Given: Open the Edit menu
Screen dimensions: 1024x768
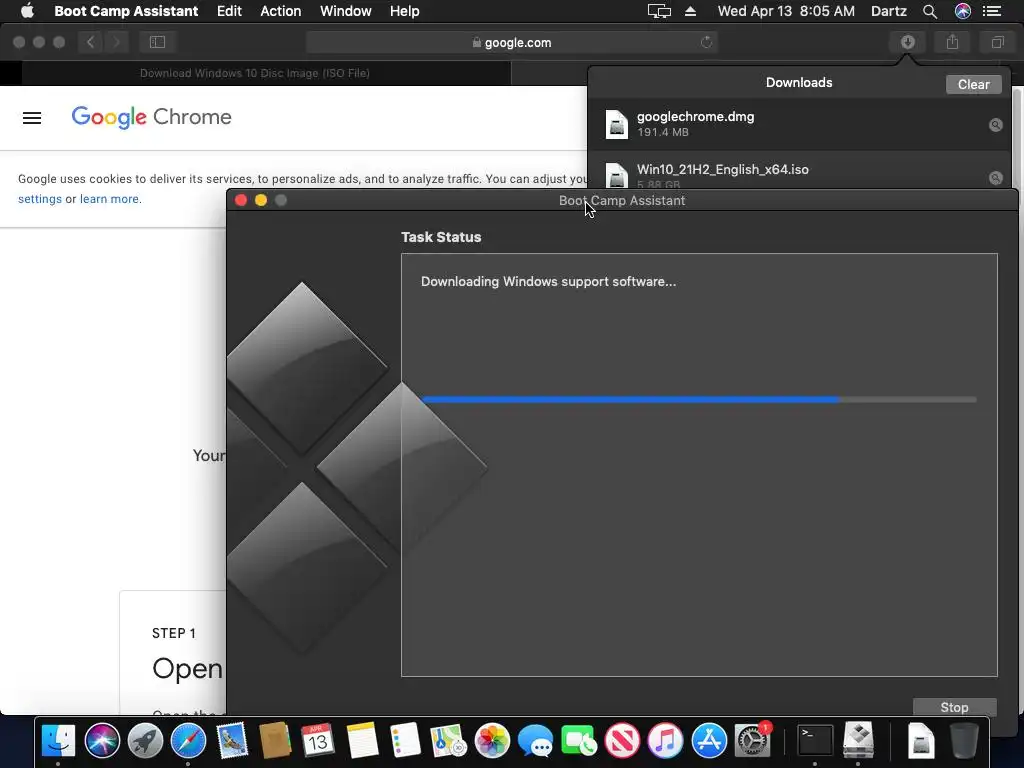Looking at the screenshot, I should coord(229,11).
